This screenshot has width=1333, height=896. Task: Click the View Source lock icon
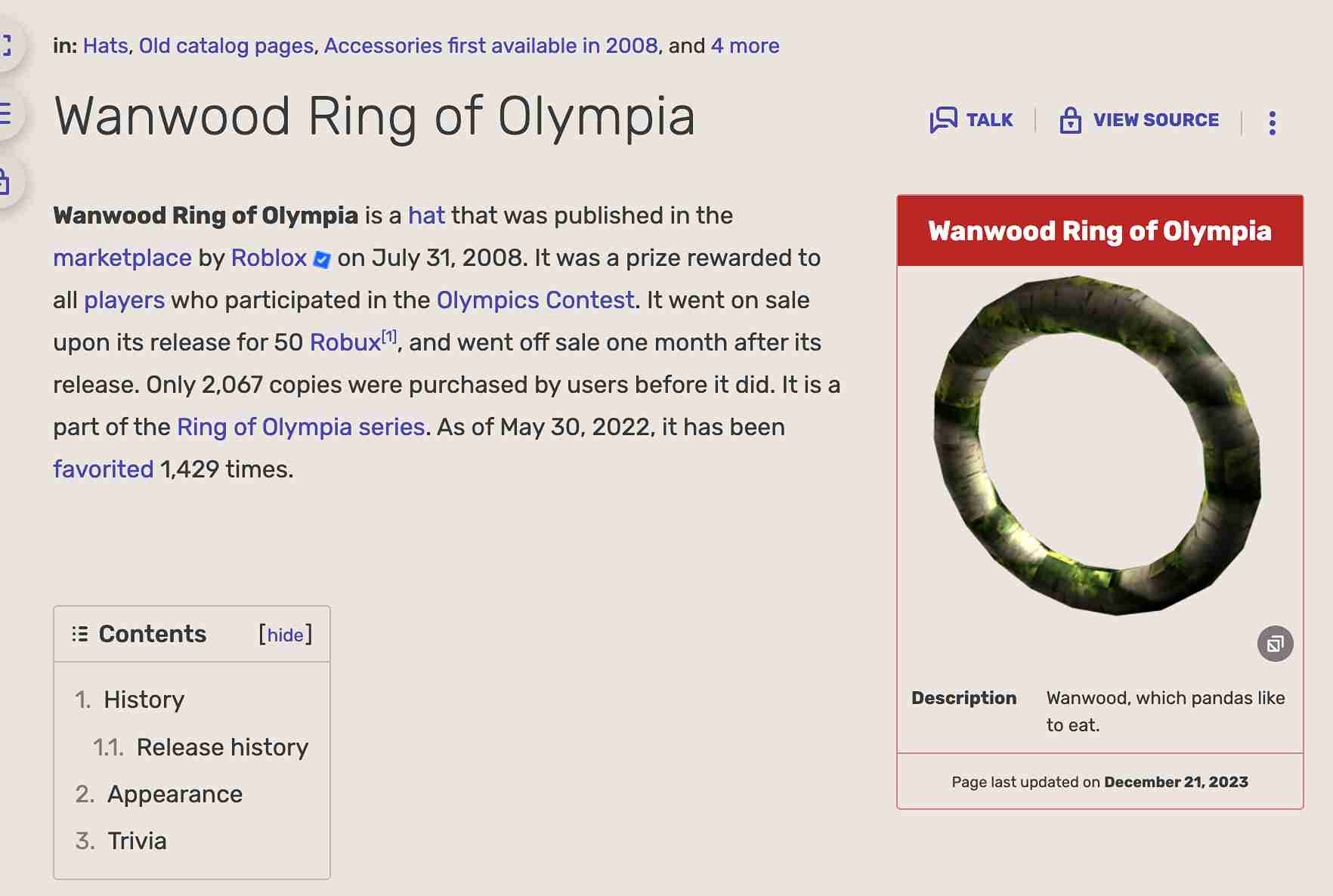point(1070,120)
